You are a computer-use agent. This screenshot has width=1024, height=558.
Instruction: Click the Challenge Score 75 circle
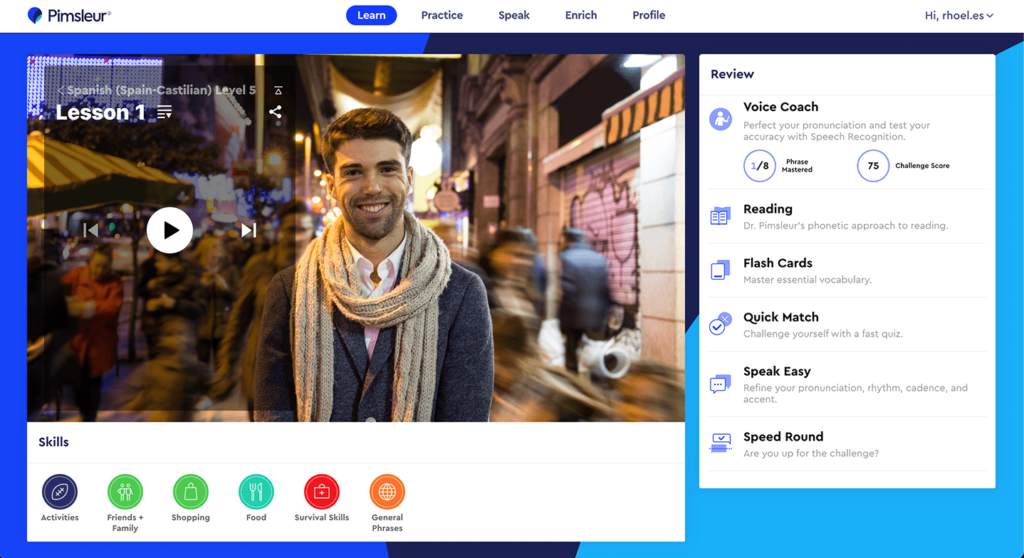[x=873, y=166]
